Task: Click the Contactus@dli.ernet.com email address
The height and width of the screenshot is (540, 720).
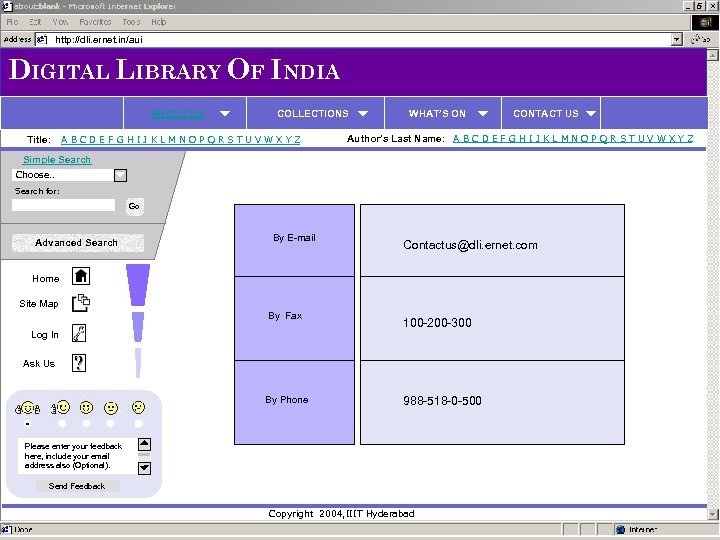Action: pos(470,245)
